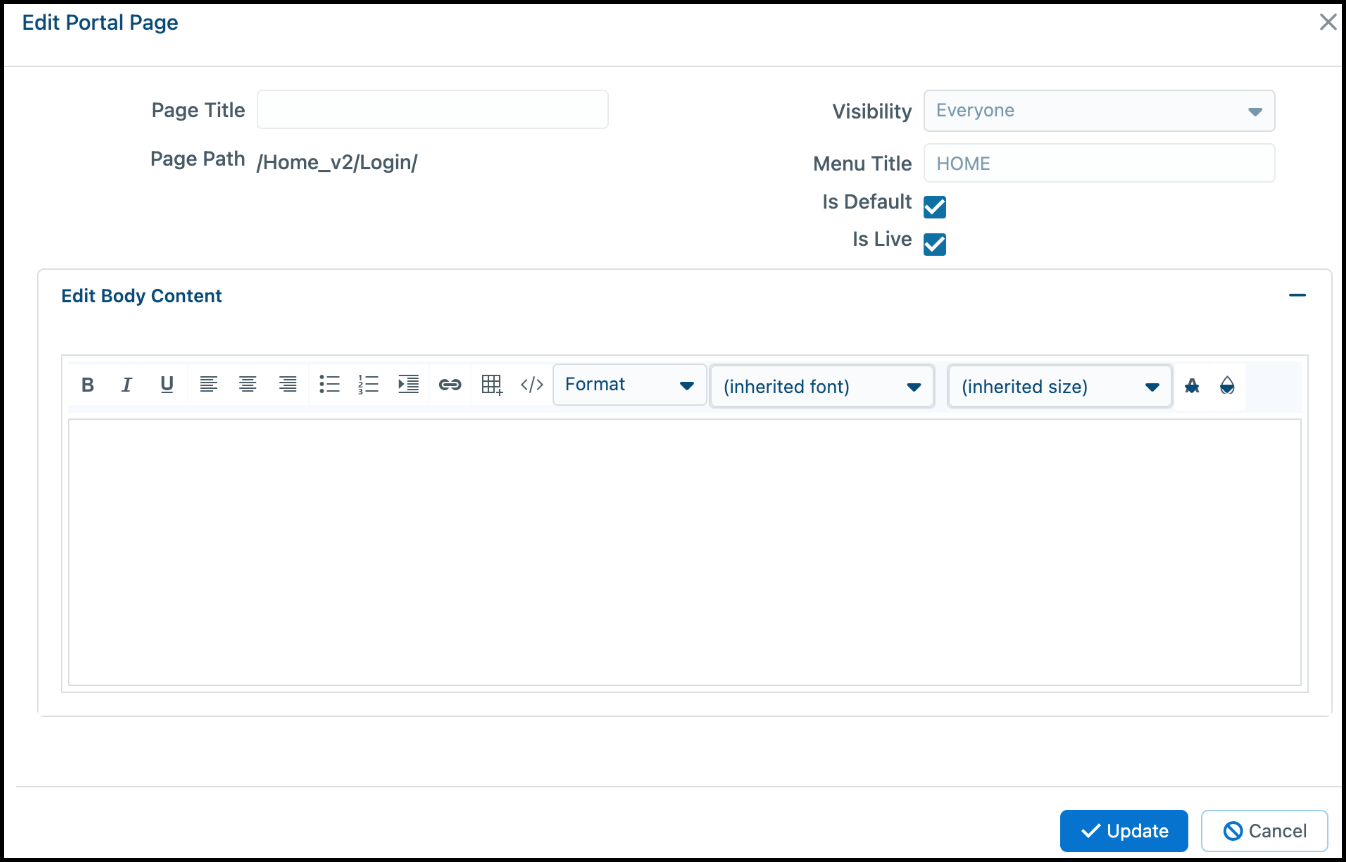1346x862 pixels.
Task: Click inside the Page Title field
Action: tap(432, 109)
